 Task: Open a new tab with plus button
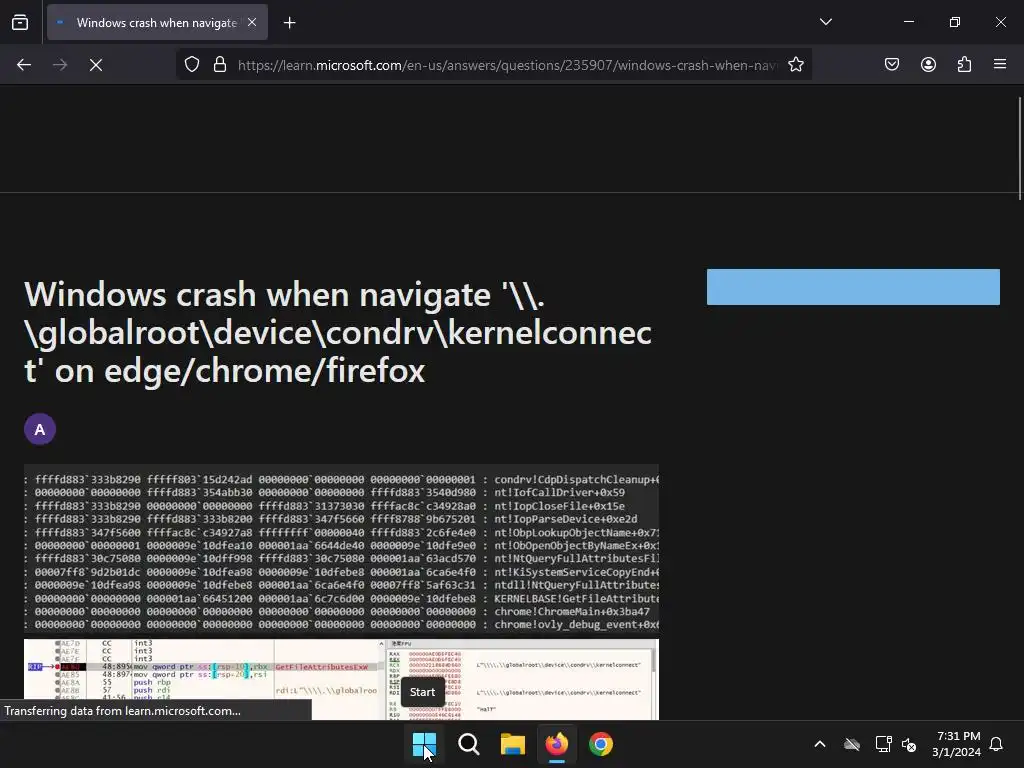(289, 23)
